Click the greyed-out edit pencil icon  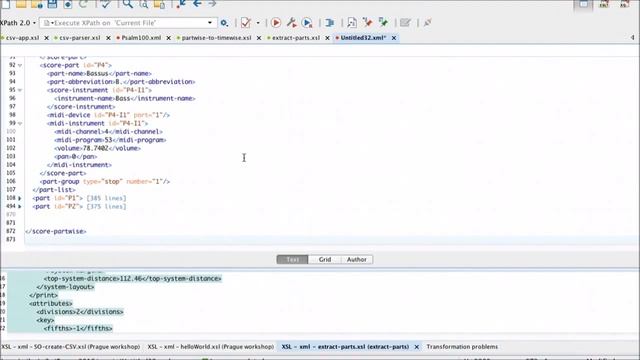[x=405, y=23]
